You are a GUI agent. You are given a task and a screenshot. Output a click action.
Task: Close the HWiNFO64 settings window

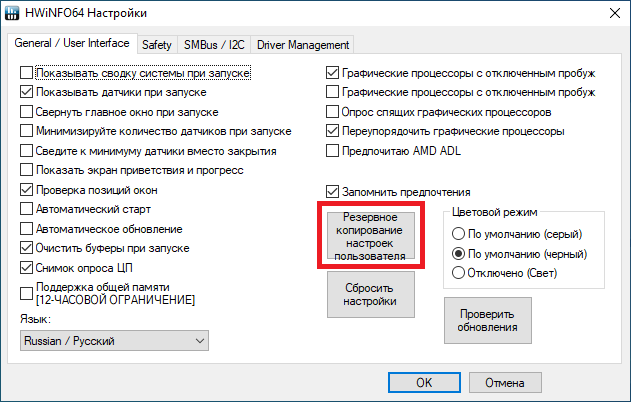pos(609,13)
